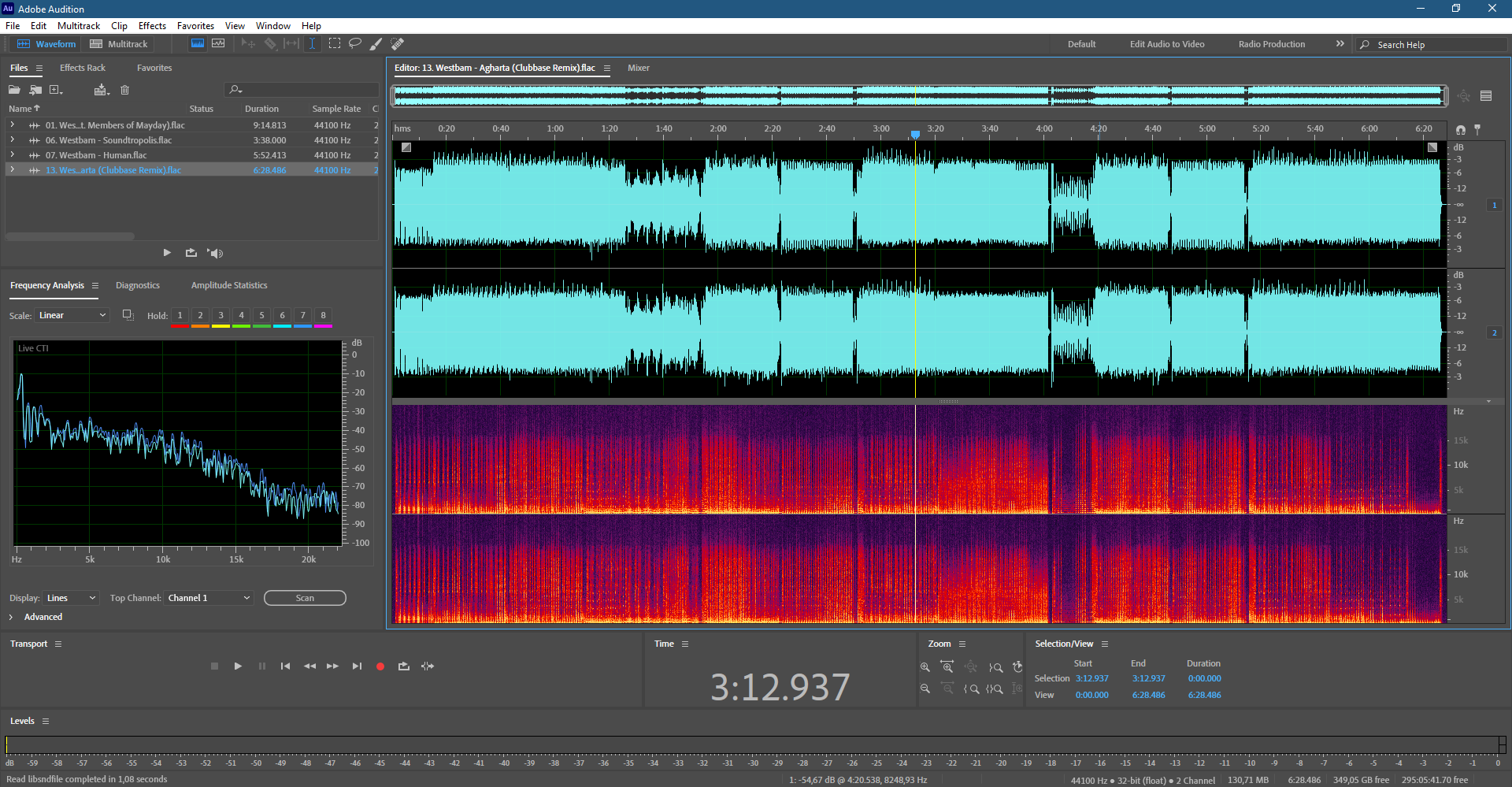Toggle channel 2 enable button
Image resolution: width=1512 pixels, height=787 pixels.
coord(1494,332)
